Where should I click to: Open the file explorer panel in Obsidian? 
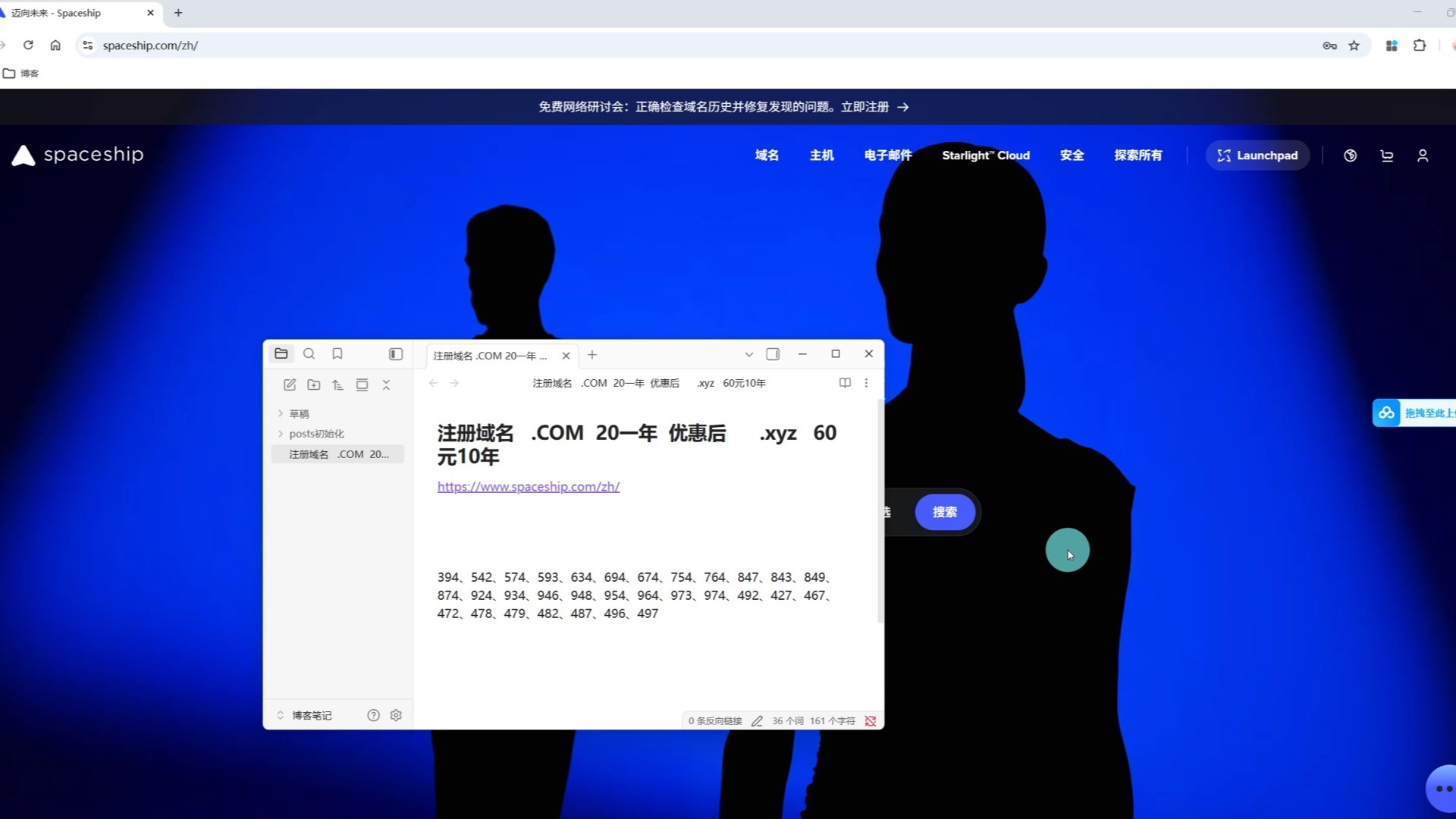(281, 353)
